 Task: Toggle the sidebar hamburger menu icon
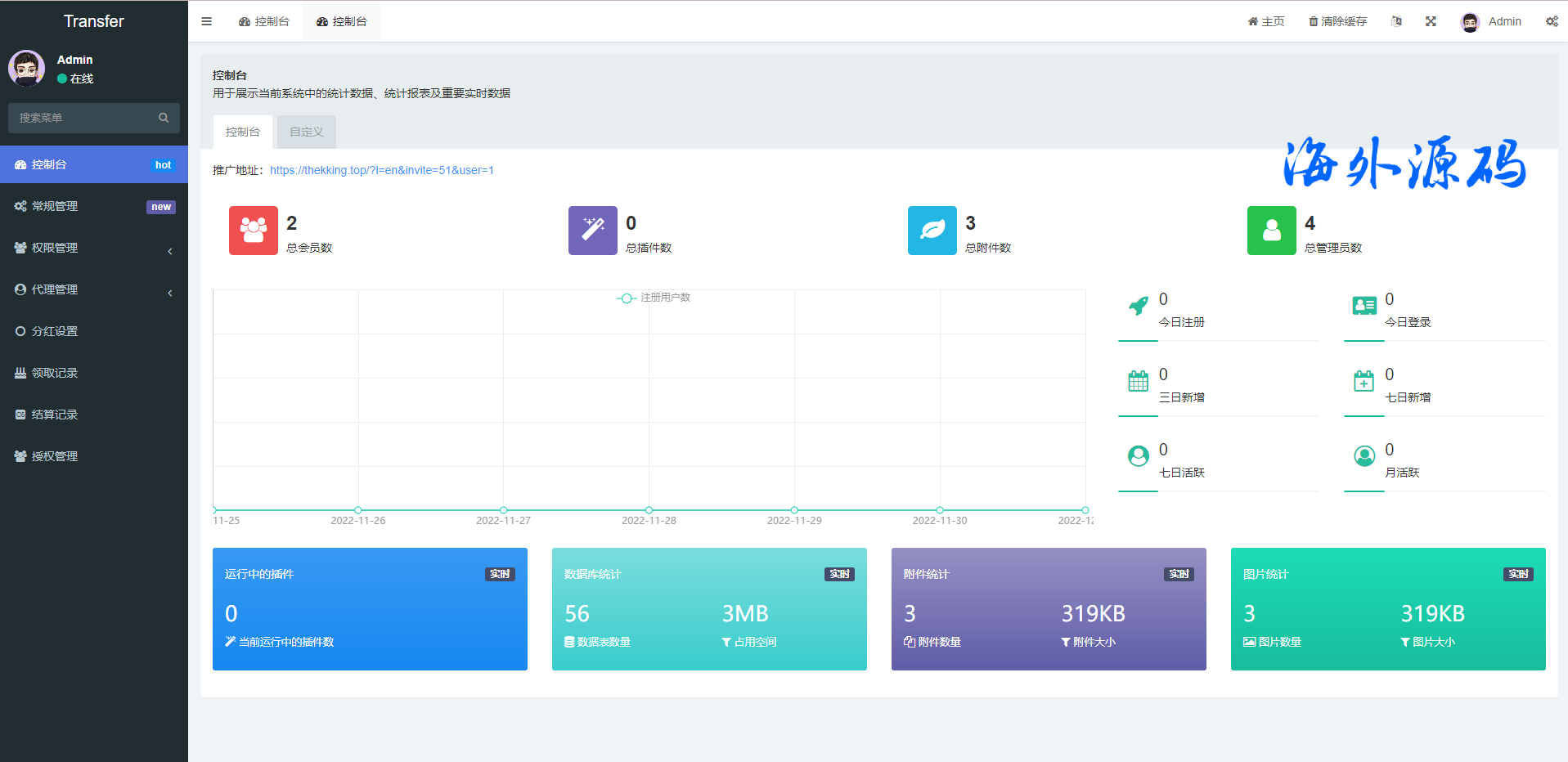(x=206, y=21)
